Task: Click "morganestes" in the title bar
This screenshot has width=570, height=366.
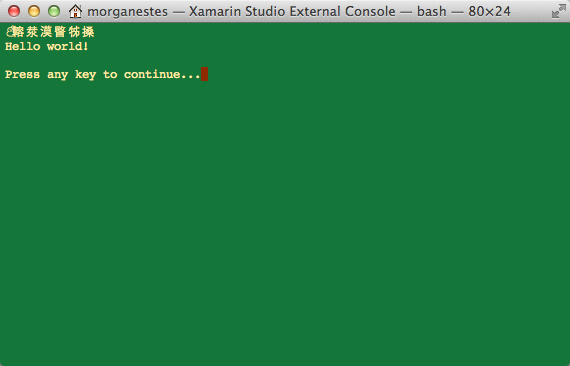Action: [x=128, y=12]
